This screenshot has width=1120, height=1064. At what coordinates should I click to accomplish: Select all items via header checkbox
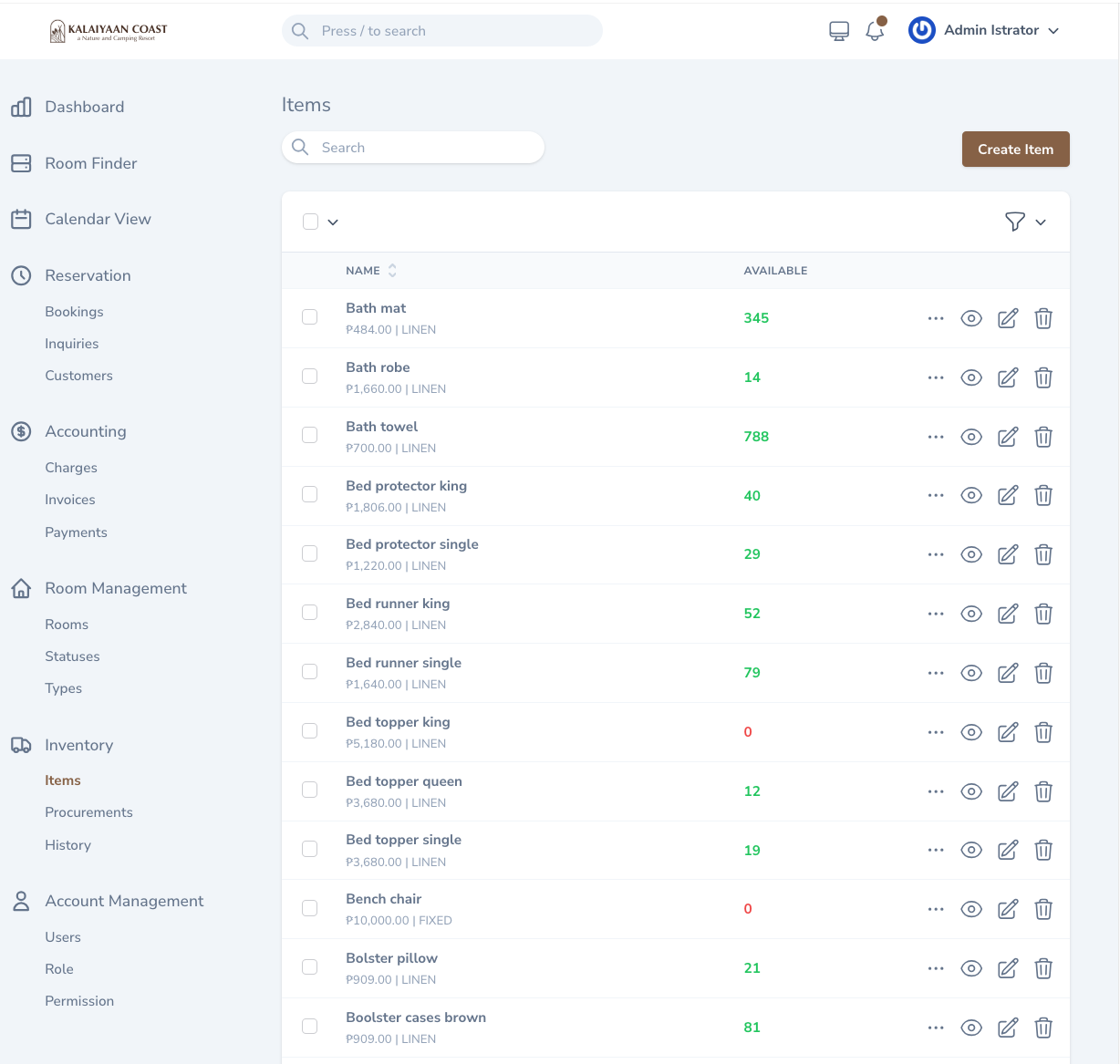pos(310,221)
